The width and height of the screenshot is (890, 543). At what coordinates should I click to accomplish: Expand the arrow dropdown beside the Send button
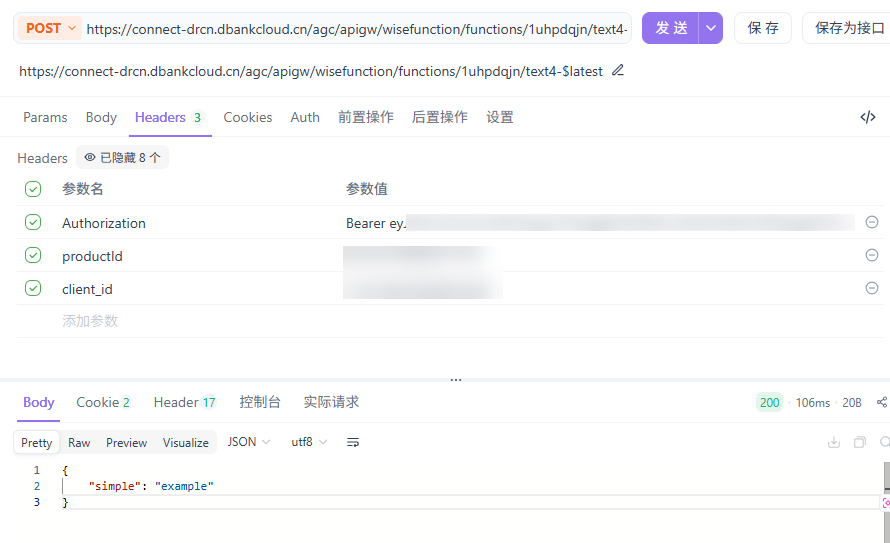[711, 28]
